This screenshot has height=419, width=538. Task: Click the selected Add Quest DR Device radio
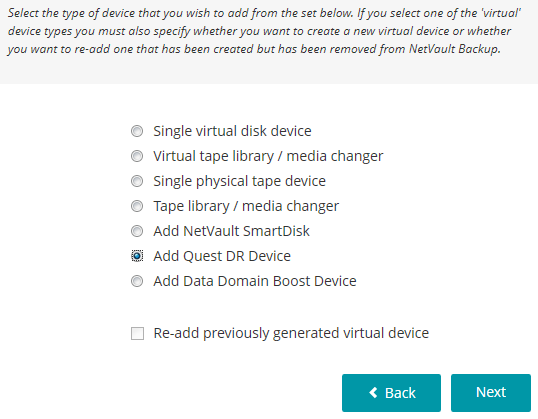137,256
